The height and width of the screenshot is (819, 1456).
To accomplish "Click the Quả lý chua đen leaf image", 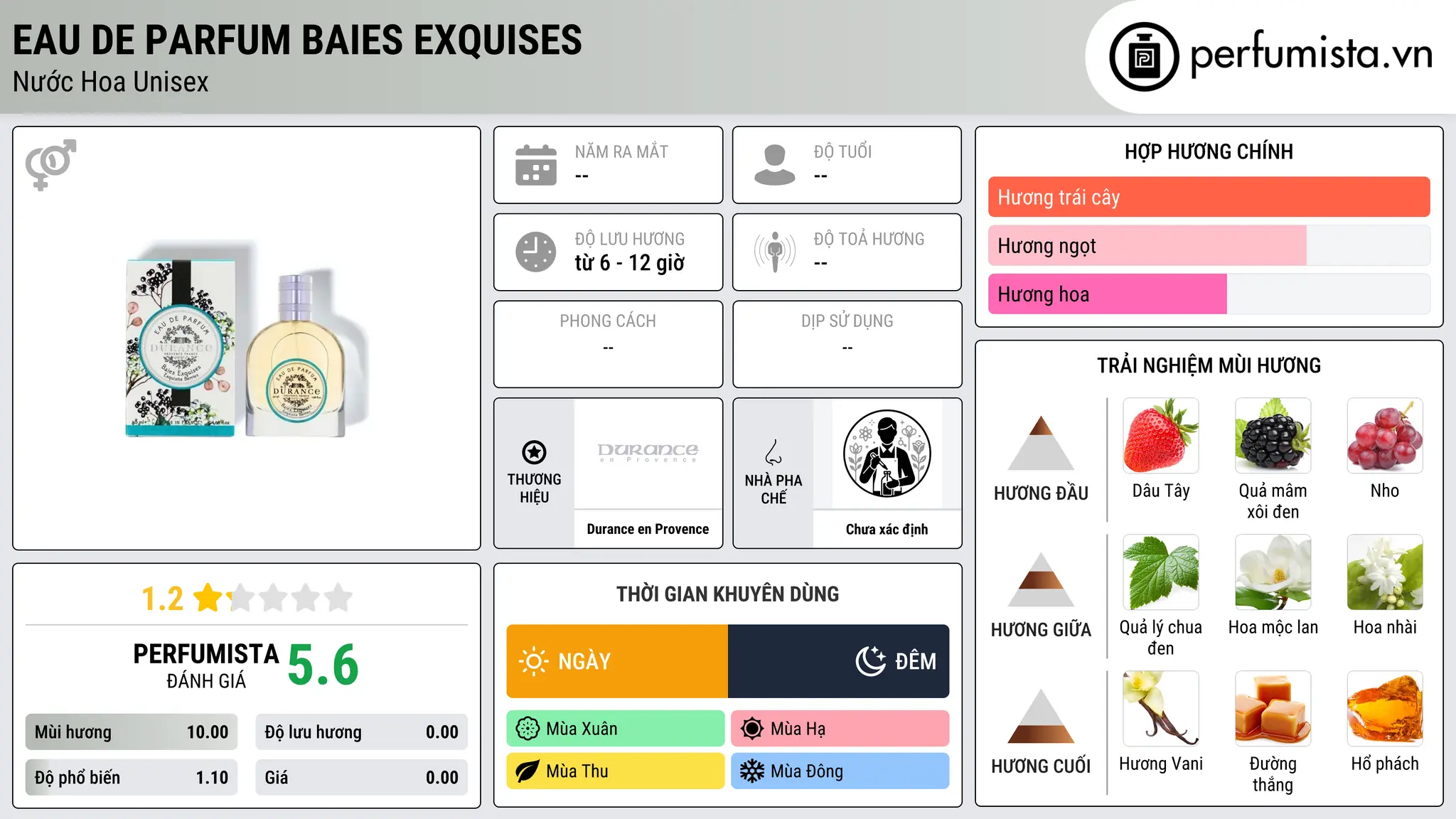I will click(1161, 572).
